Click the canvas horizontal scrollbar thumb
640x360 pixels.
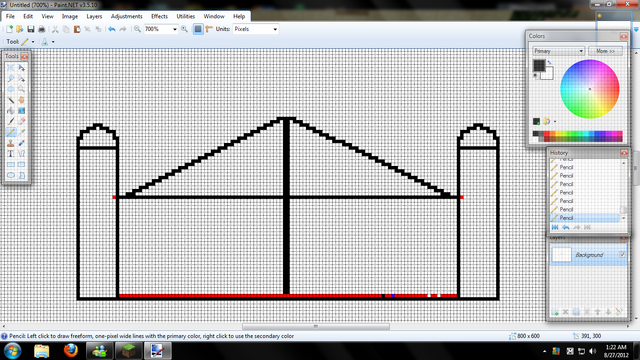316,326
